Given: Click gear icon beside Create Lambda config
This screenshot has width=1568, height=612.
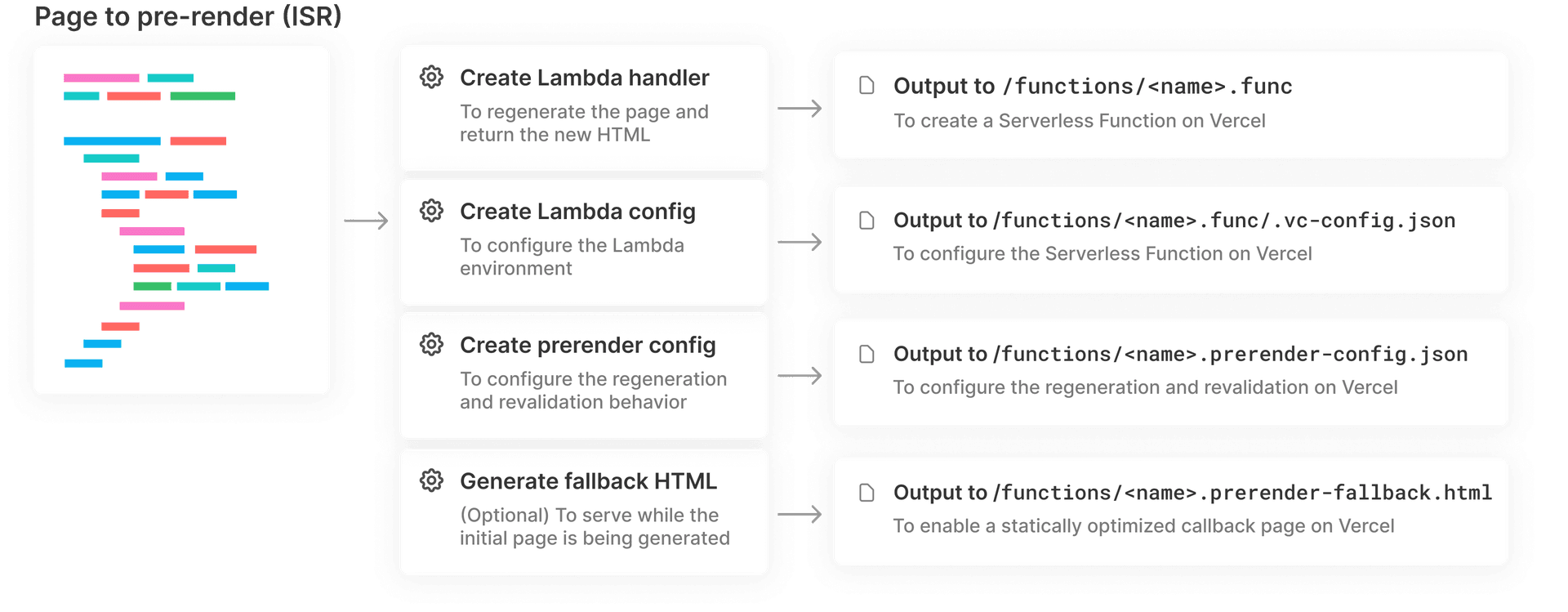Looking at the screenshot, I should pos(431,211).
